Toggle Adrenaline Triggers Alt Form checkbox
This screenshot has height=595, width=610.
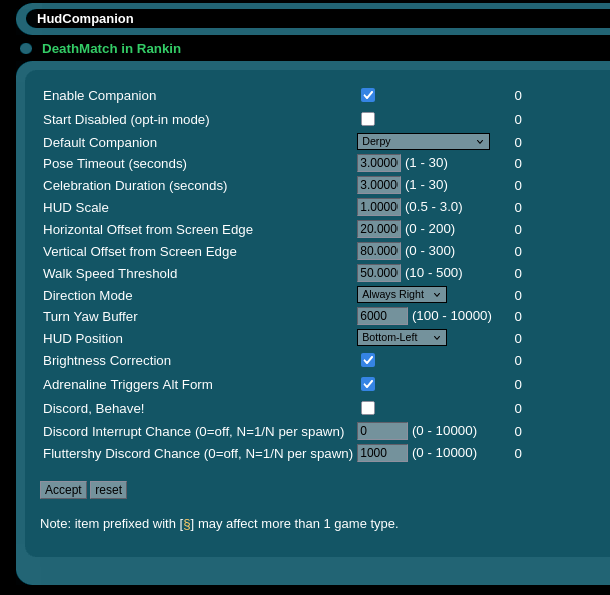(368, 384)
